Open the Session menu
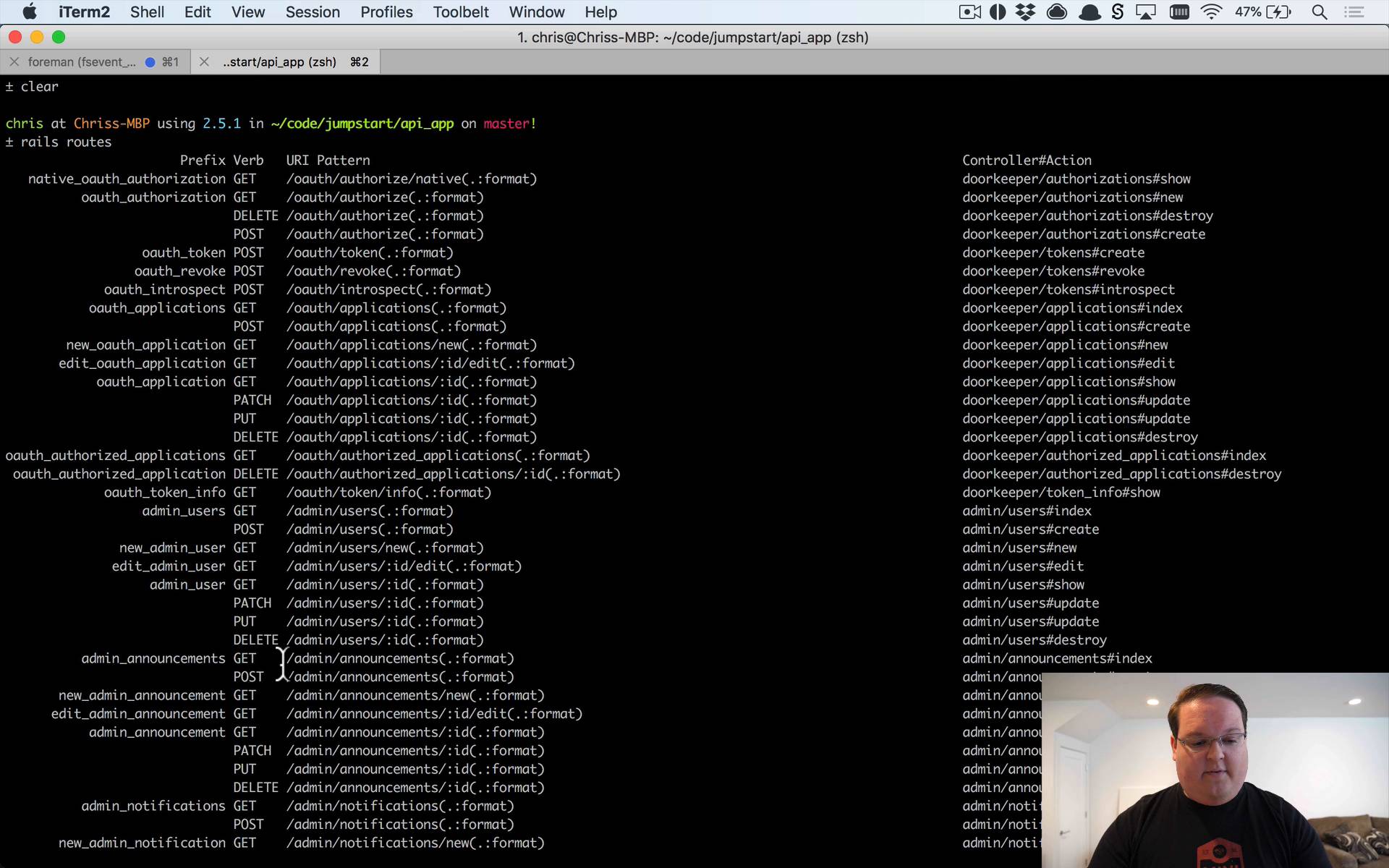This screenshot has height=868, width=1389. click(313, 12)
